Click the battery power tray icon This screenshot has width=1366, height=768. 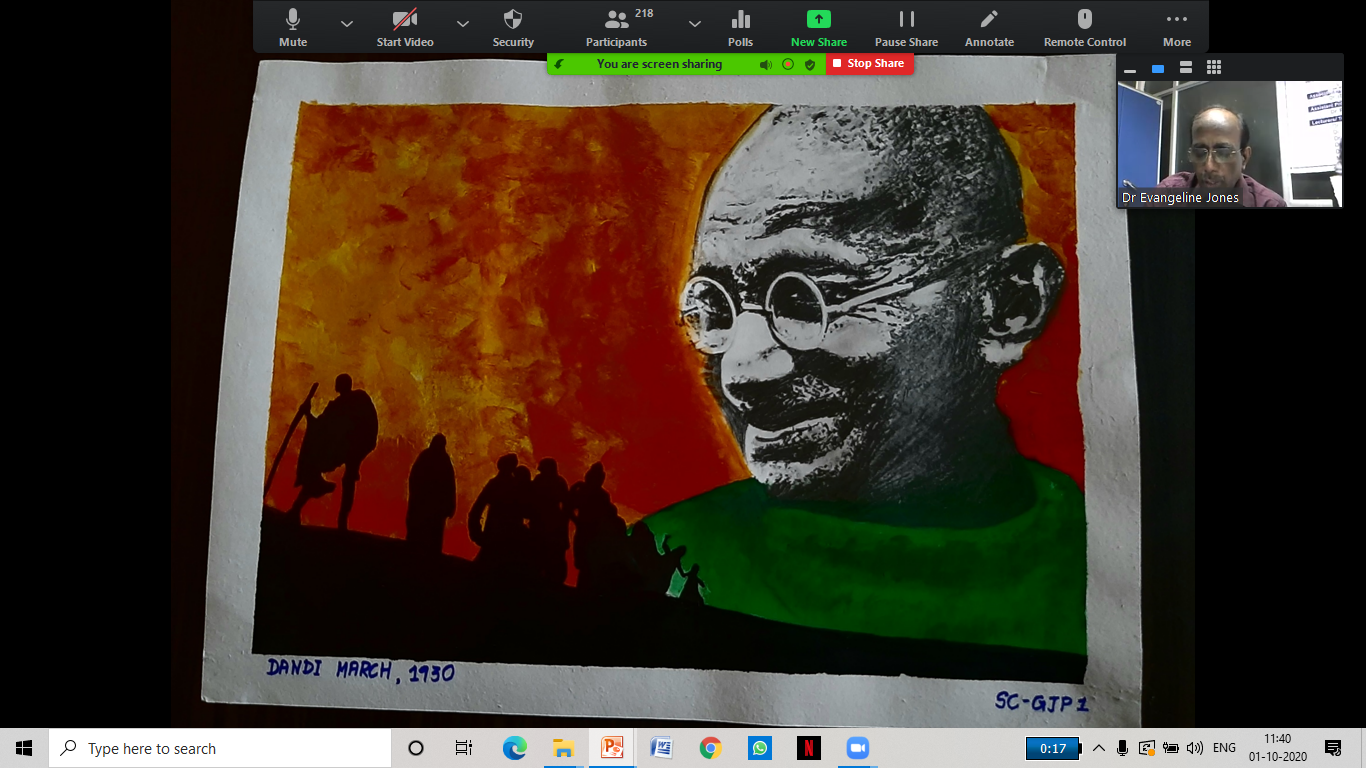coord(1171,748)
